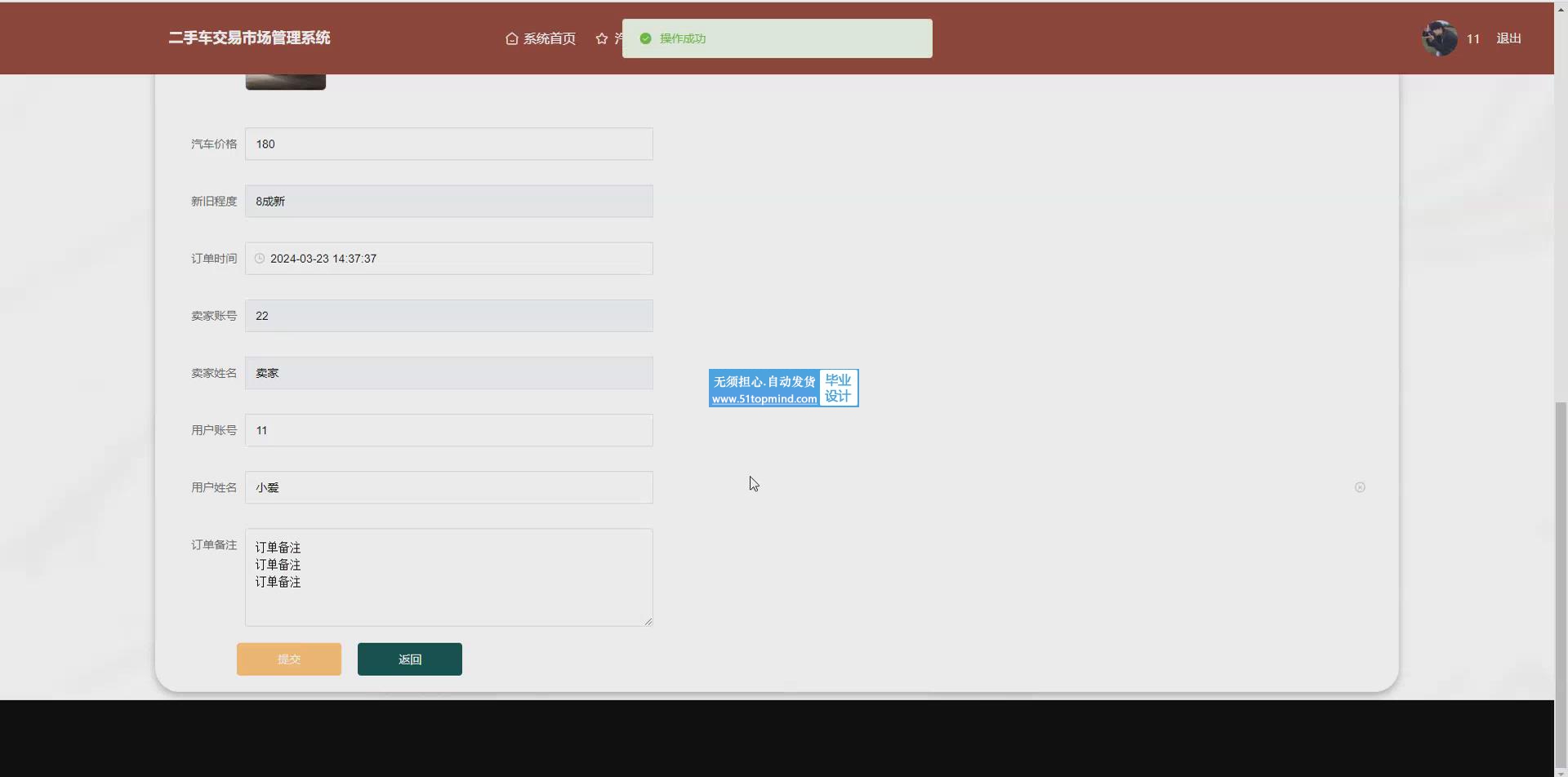Click the small circled-x icon at right

[1360, 487]
